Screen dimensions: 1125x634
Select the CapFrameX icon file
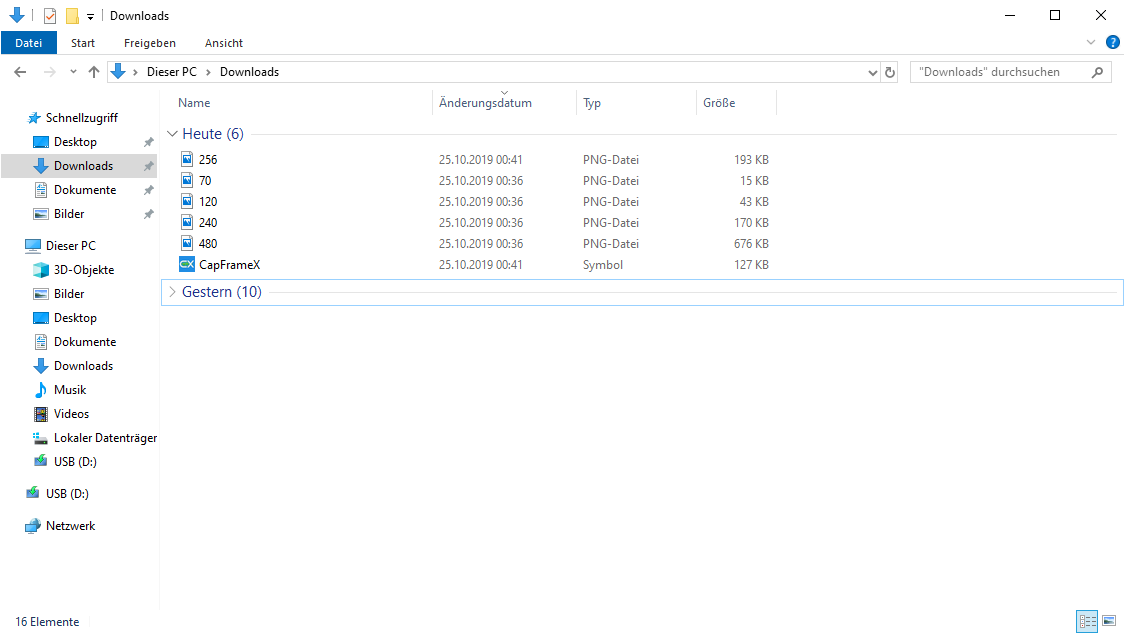tap(187, 264)
